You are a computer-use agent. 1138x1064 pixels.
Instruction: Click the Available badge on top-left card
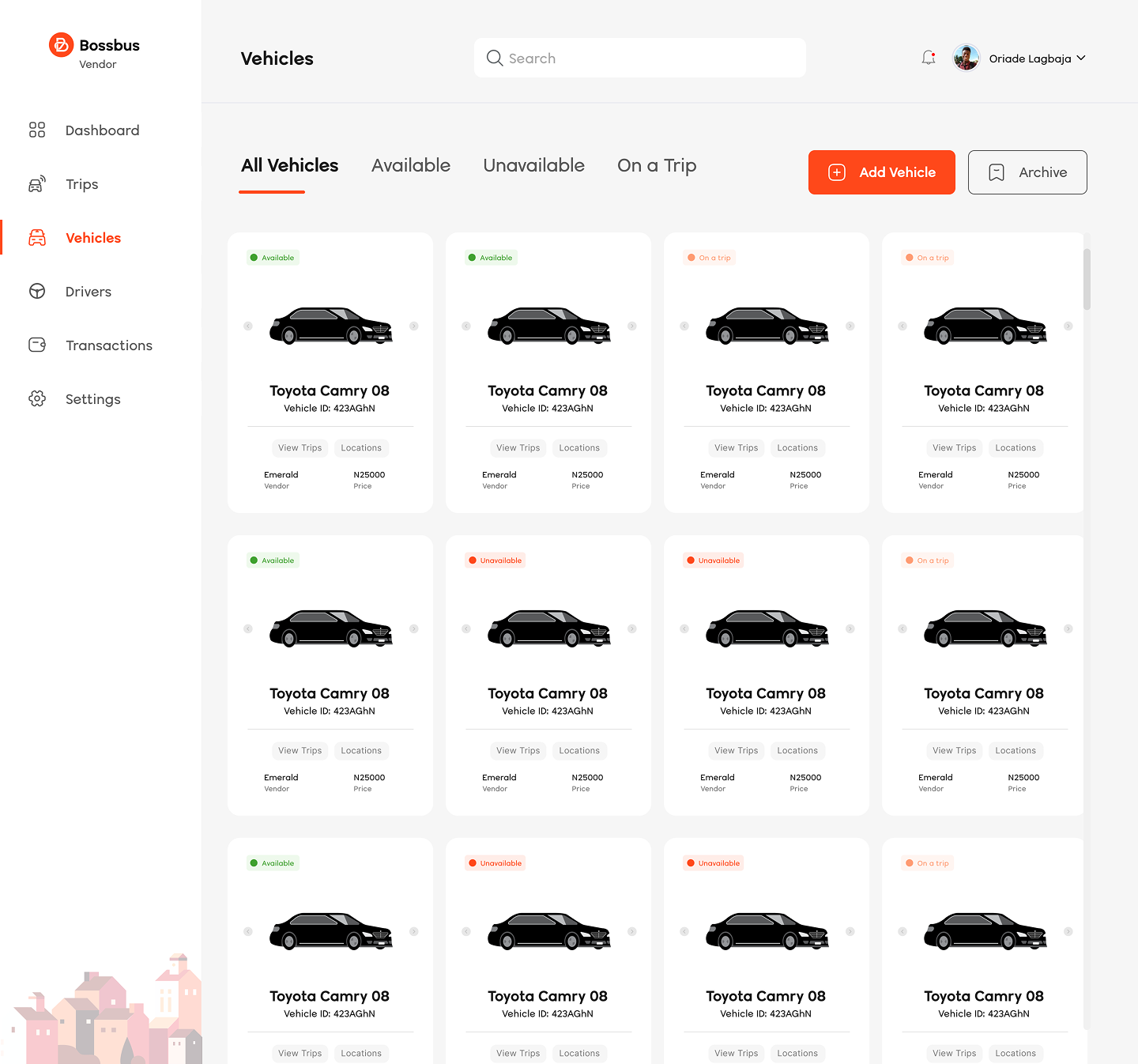(x=273, y=258)
